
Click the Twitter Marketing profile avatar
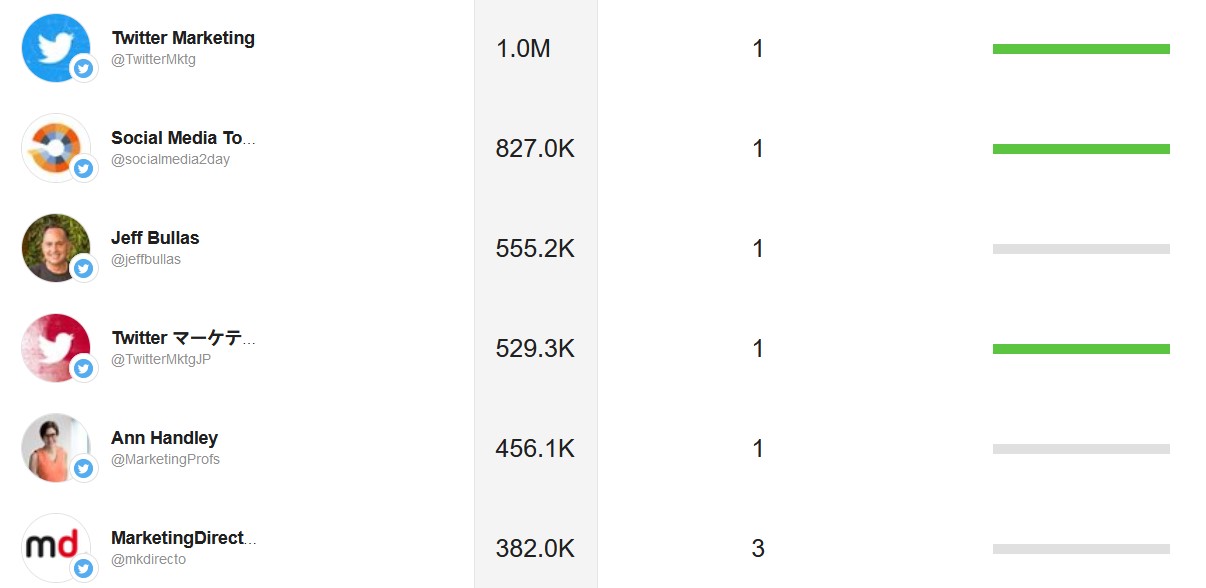pyautogui.click(x=56, y=48)
